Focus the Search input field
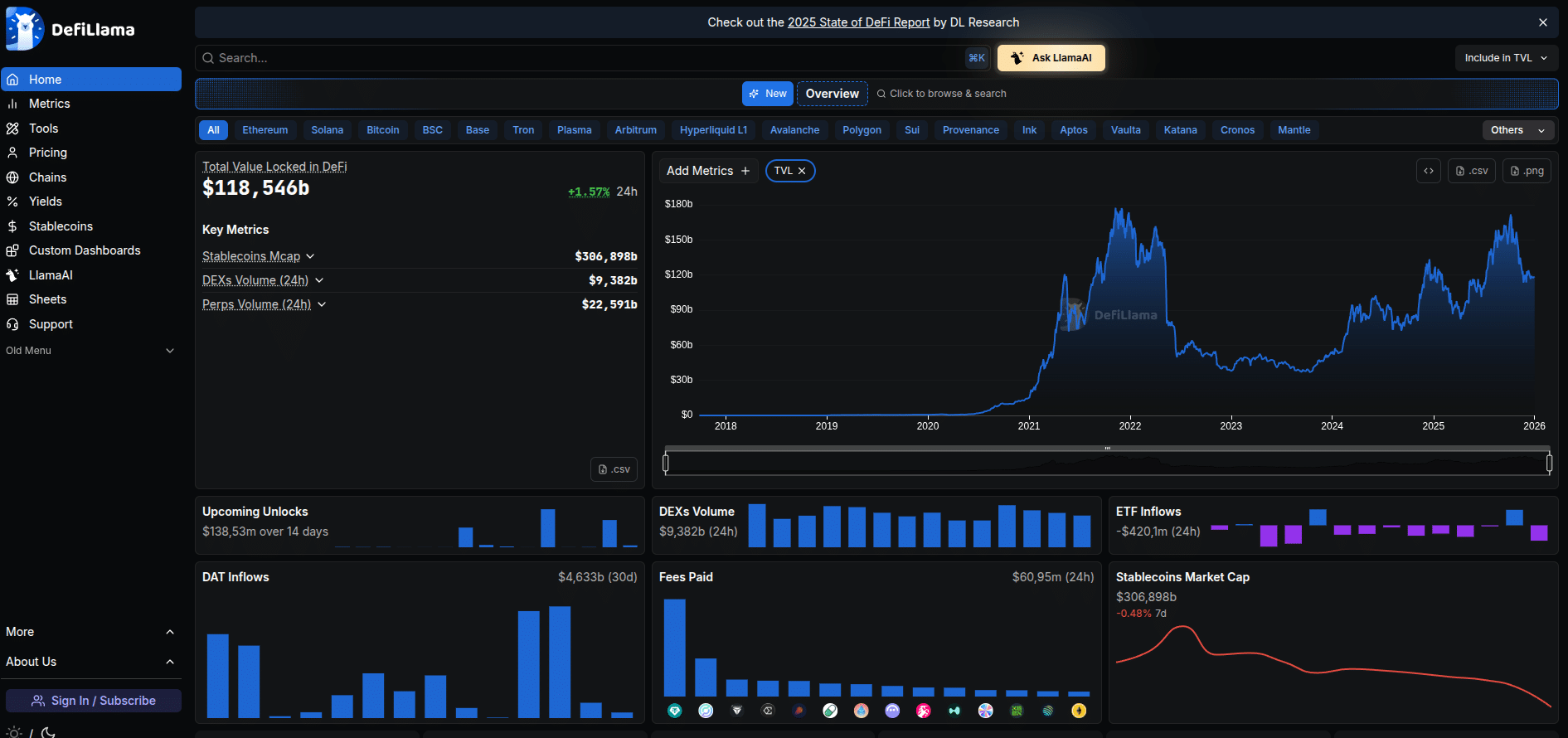 [580, 58]
